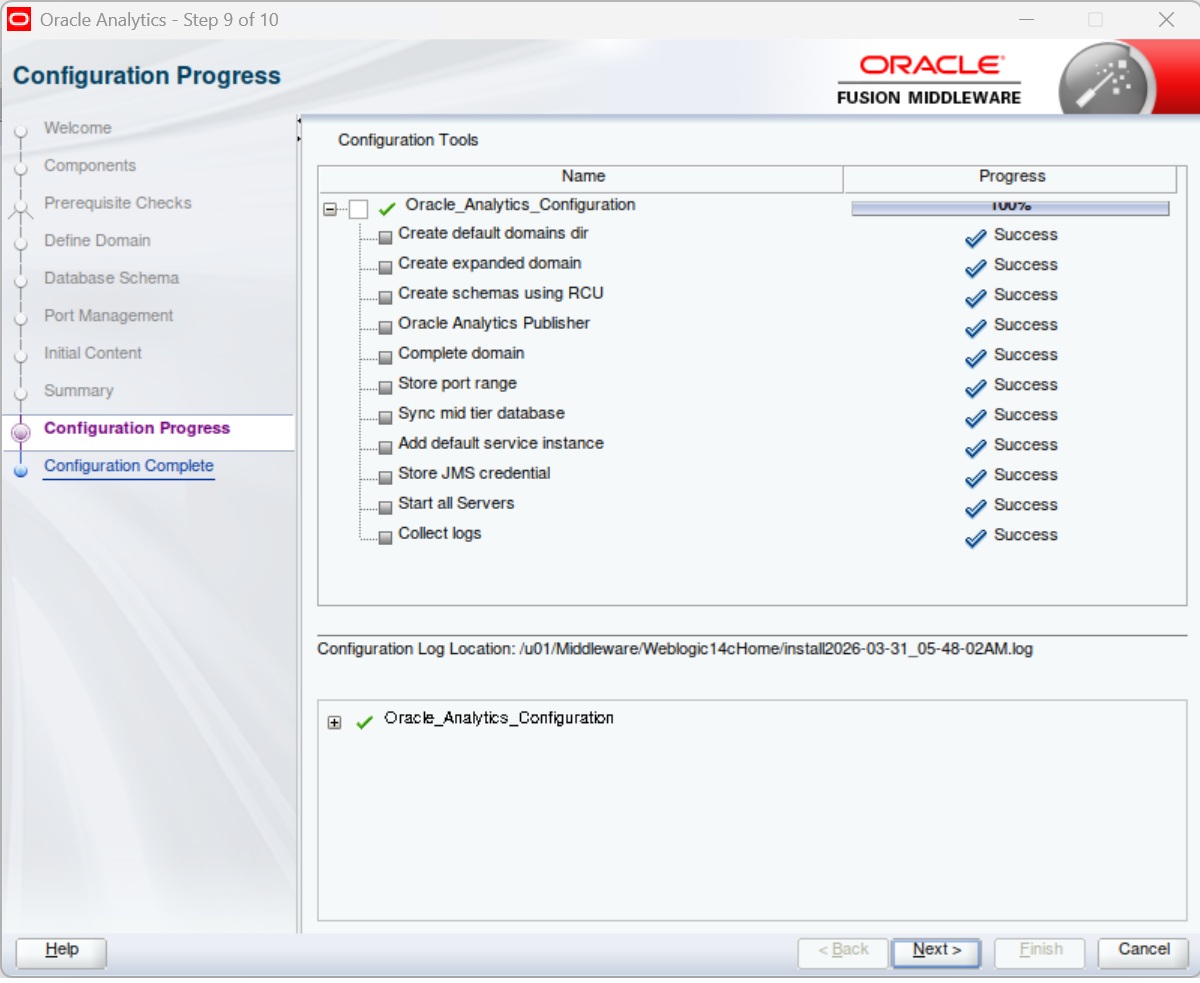Click the Configuration Progress step bullet icon
This screenshot has width=1200, height=983.
tap(20, 432)
